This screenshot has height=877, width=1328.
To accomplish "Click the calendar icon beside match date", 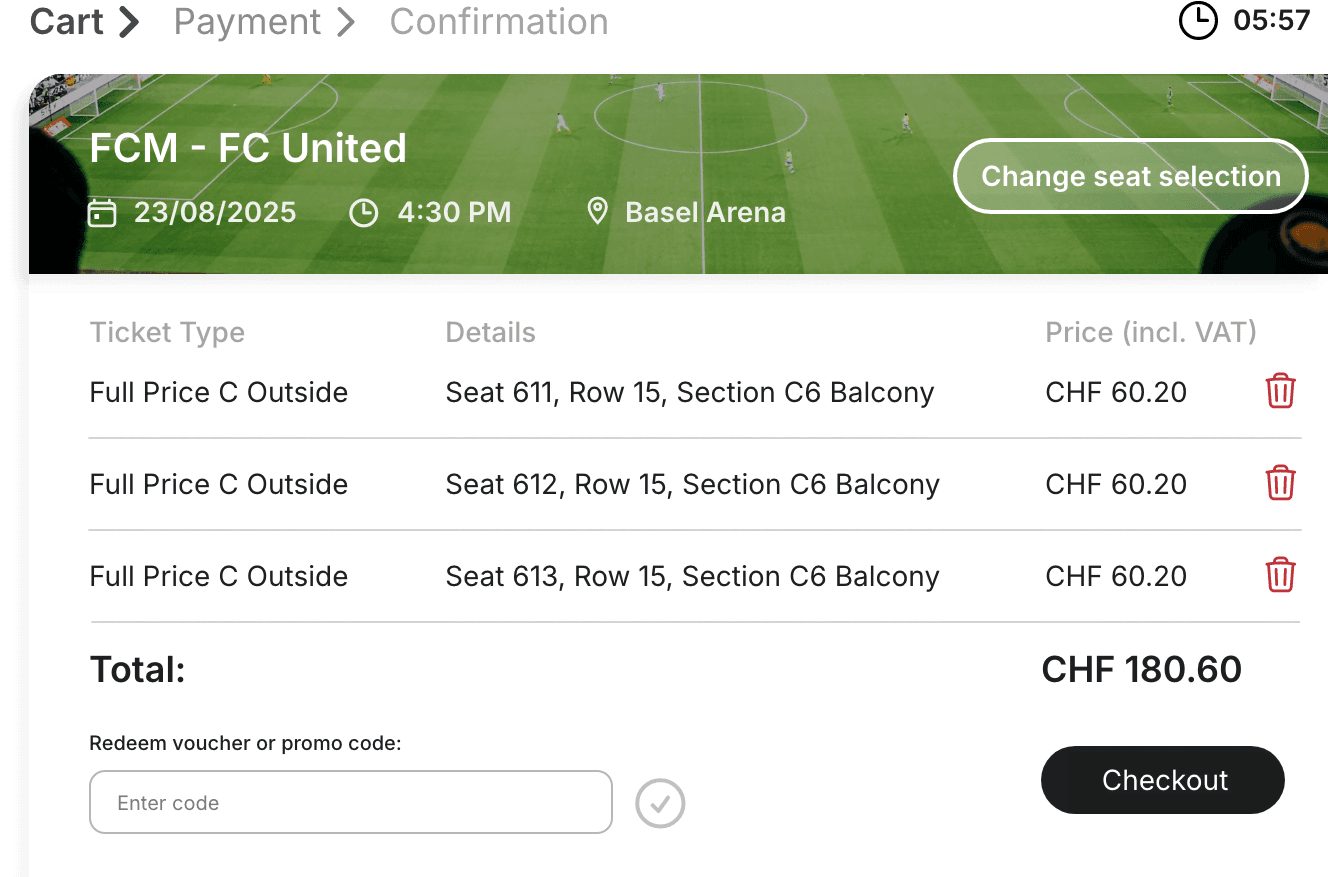I will pos(102,213).
